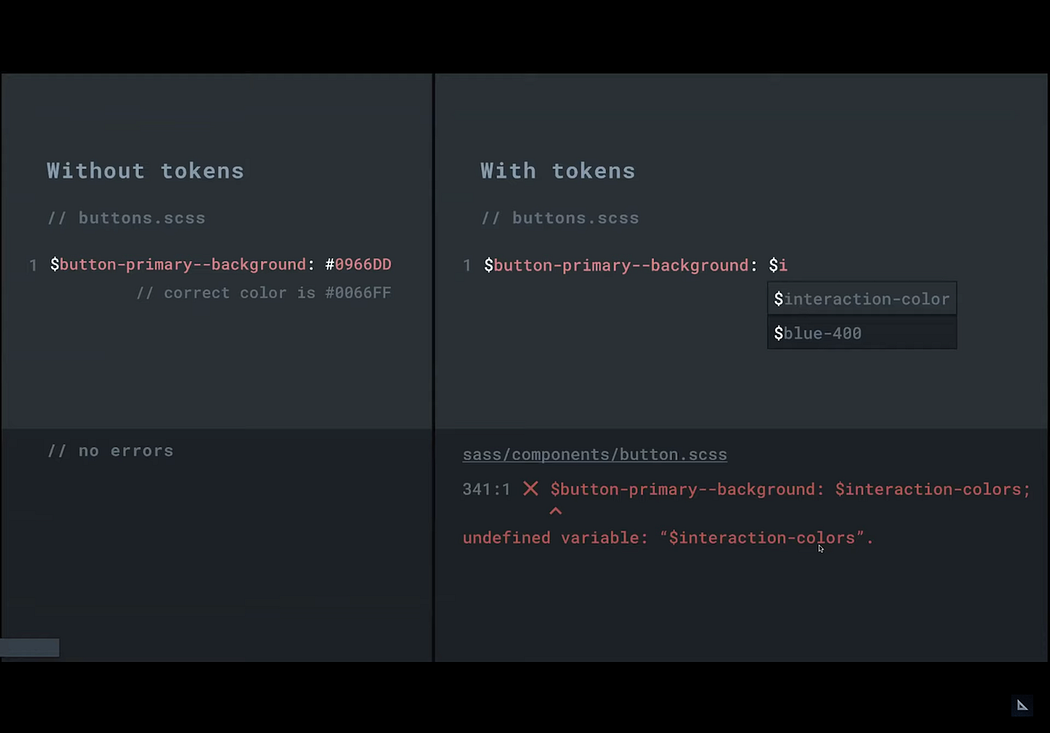Screen dimensions: 1050x733
Task: Click the "Without tokens" heading
Action: [145, 171]
